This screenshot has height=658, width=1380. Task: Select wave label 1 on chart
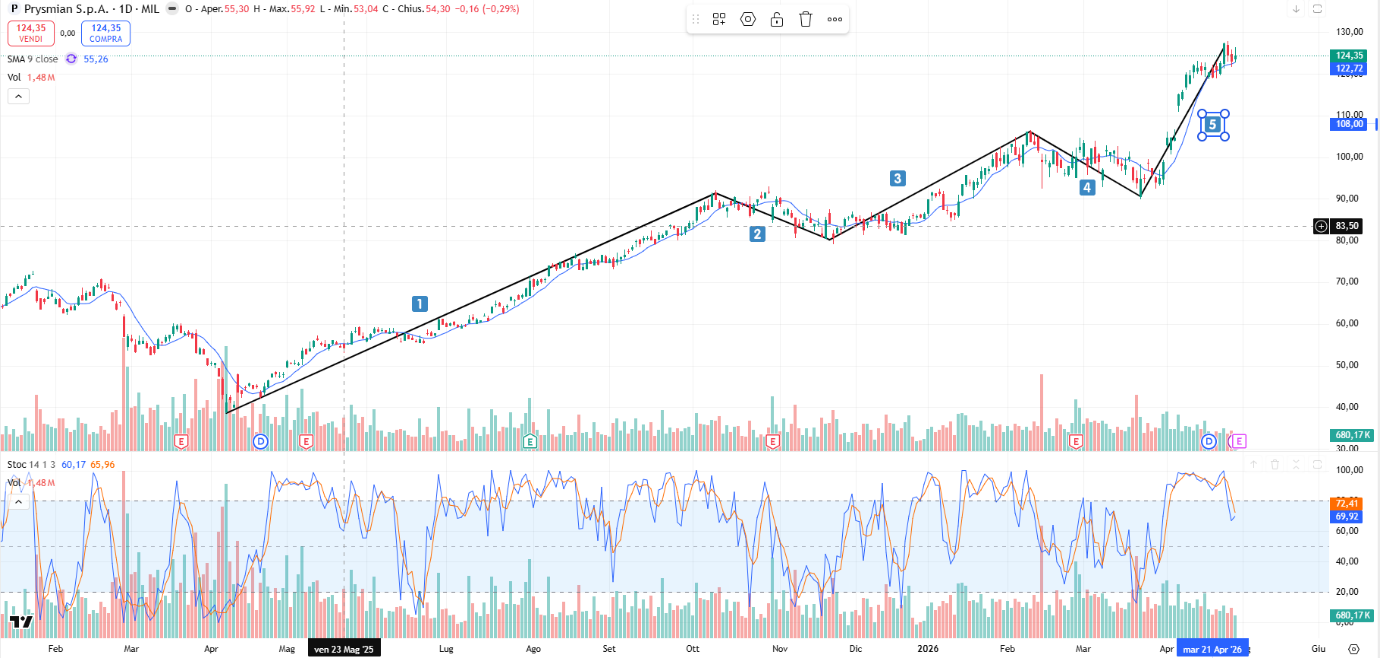pyautogui.click(x=420, y=303)
